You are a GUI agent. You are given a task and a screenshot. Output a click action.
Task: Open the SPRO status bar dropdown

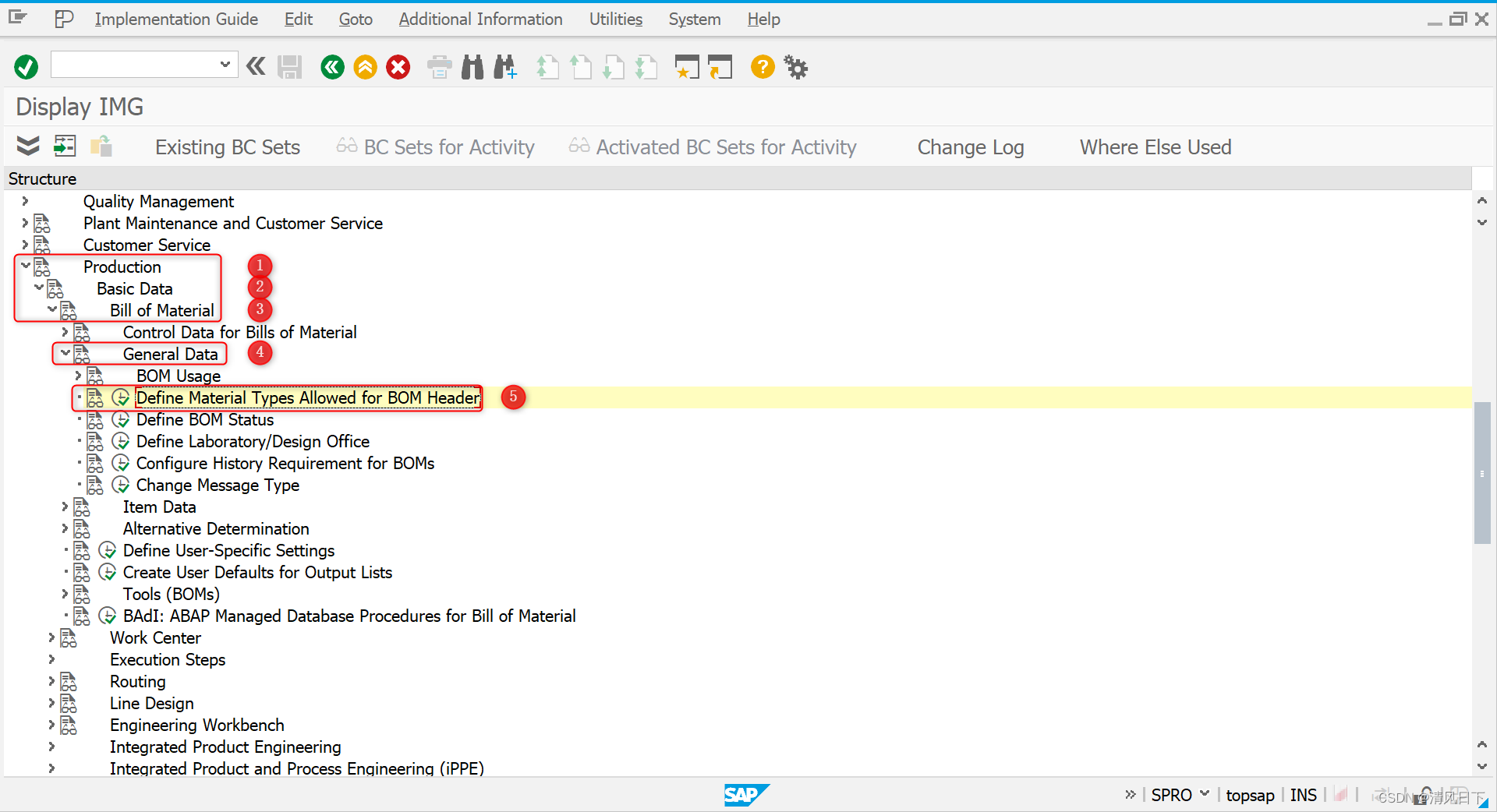(x=1205, y=794)
